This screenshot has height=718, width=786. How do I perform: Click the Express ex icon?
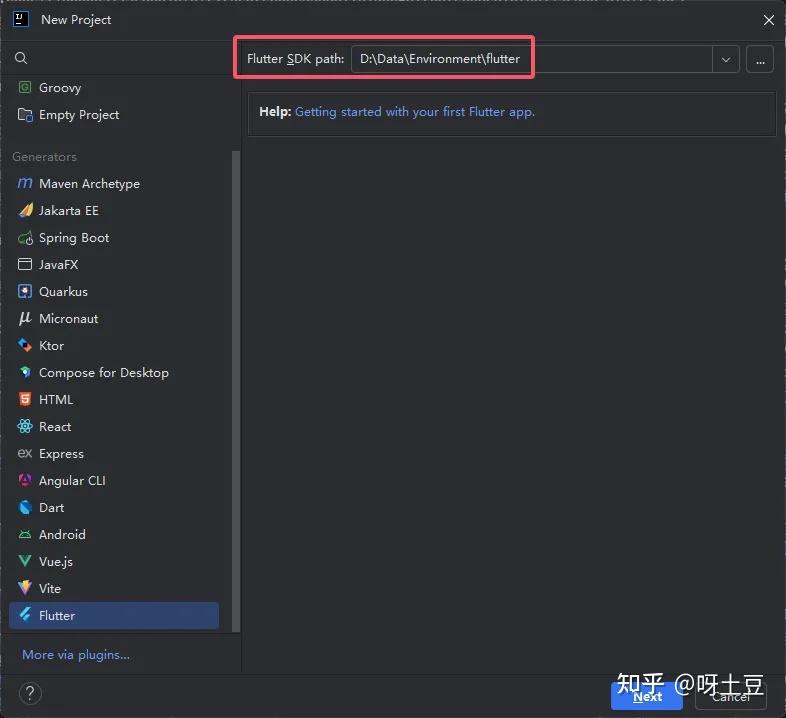point(25,453)
